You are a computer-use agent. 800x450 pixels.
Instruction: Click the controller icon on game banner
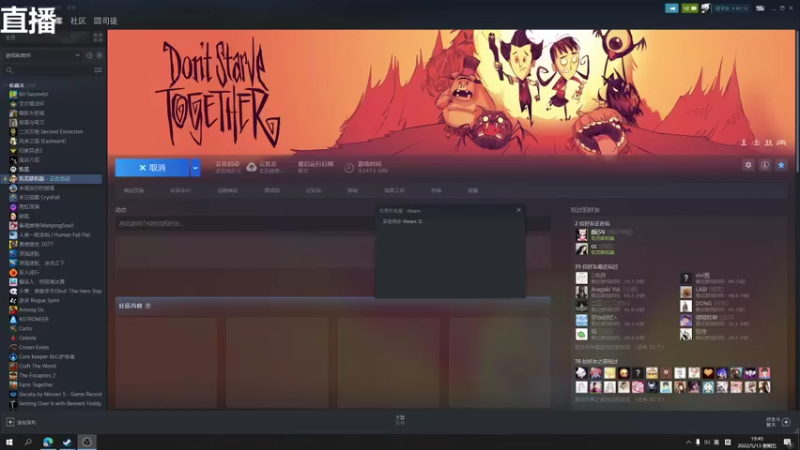[x=781, y=143]
